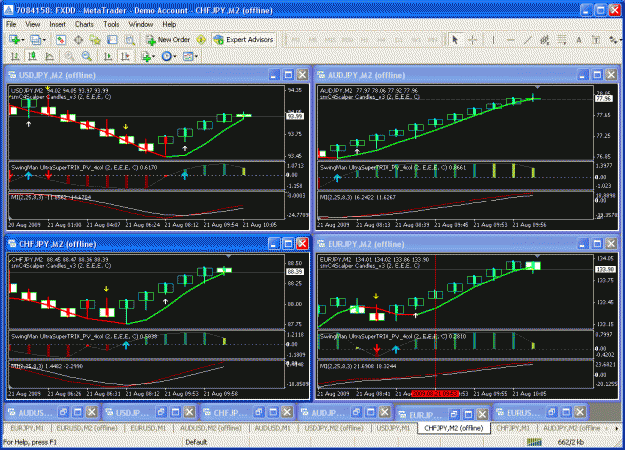The image size is (625, 450).
Task: Select the Vertical Line drawing tool
Action: [x=493, y=40]
